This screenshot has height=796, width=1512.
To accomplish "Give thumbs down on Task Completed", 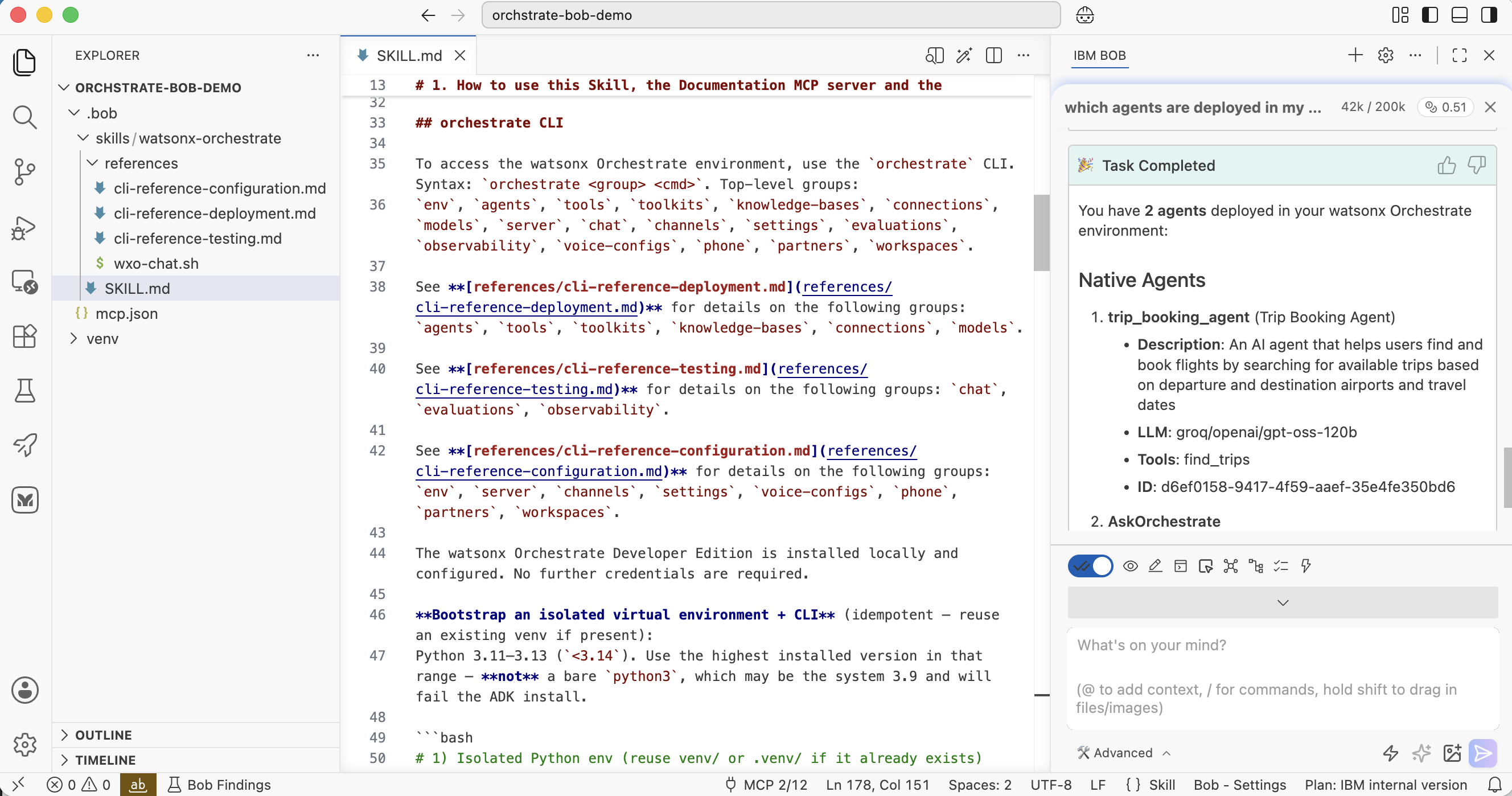I will click(x=1477, y=165).
